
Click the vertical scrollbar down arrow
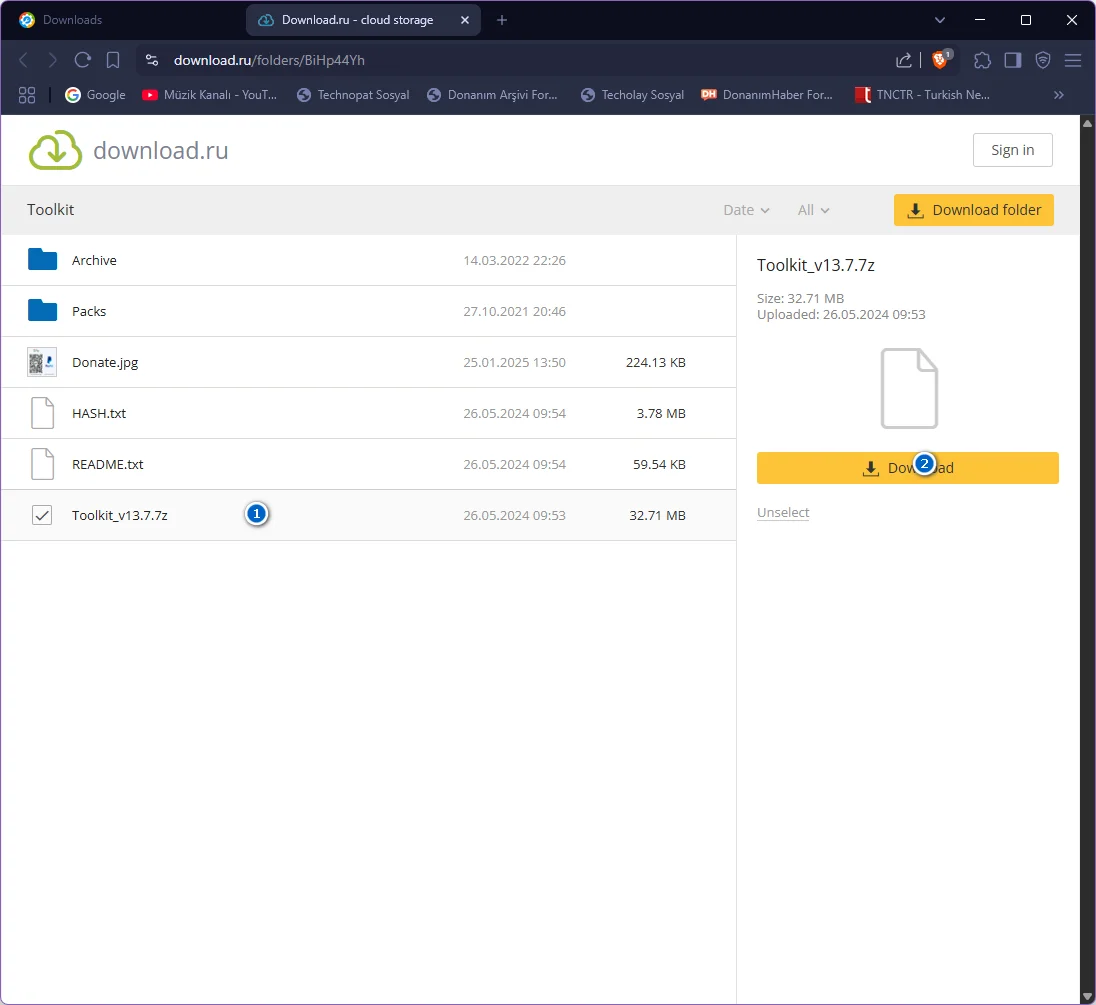(1087, 997)
